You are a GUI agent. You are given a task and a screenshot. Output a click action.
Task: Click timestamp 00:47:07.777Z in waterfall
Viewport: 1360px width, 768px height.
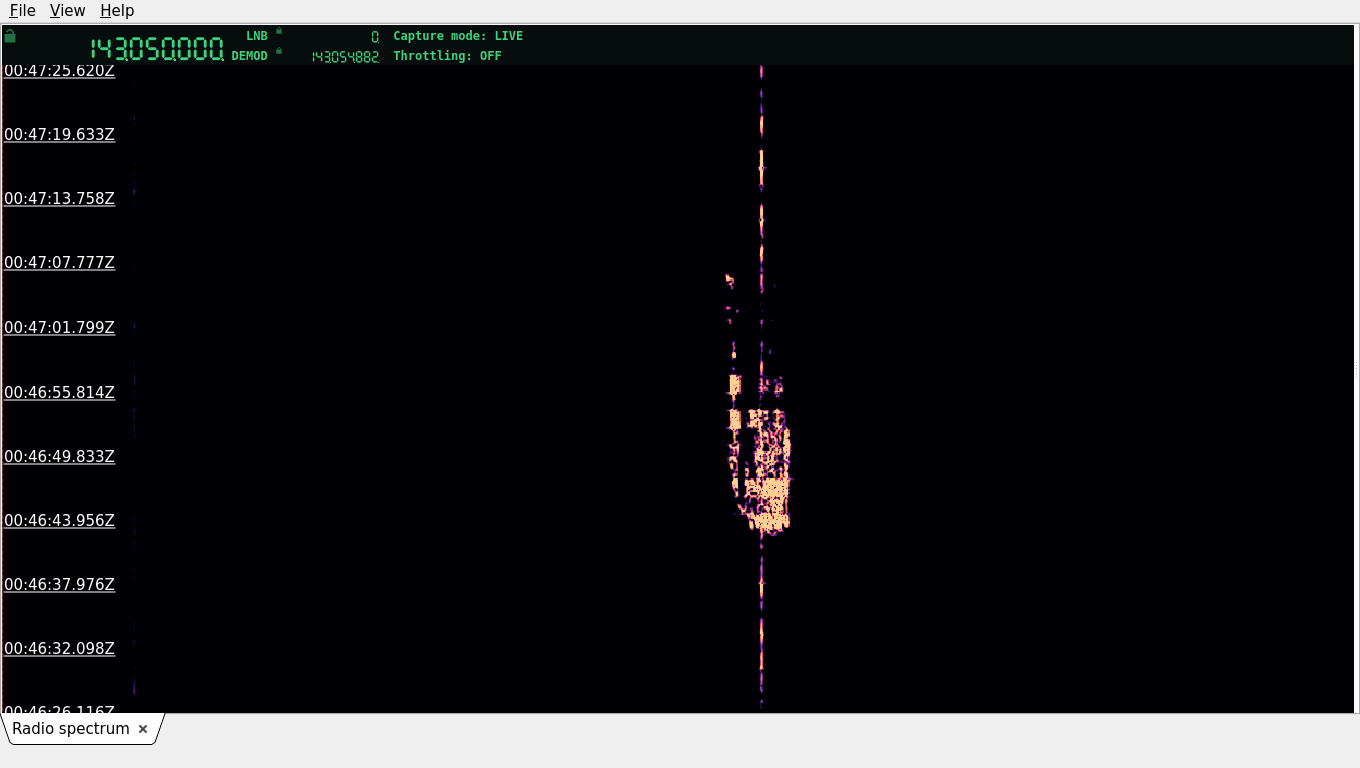pyautogui.click(x=59, y=262)
